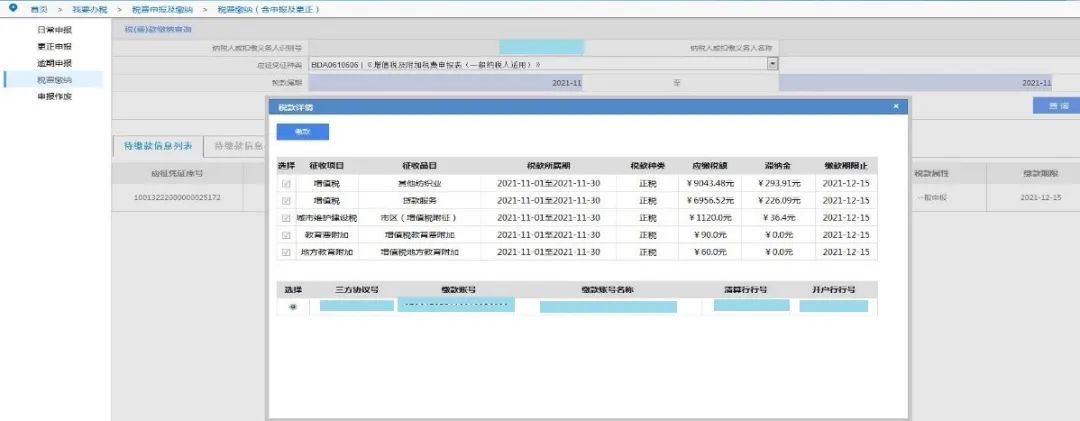Tick the checkbox for 增值税 其他纺织业 row
The height and width of the screenshot is (421, 1080).
coord(287,183)
